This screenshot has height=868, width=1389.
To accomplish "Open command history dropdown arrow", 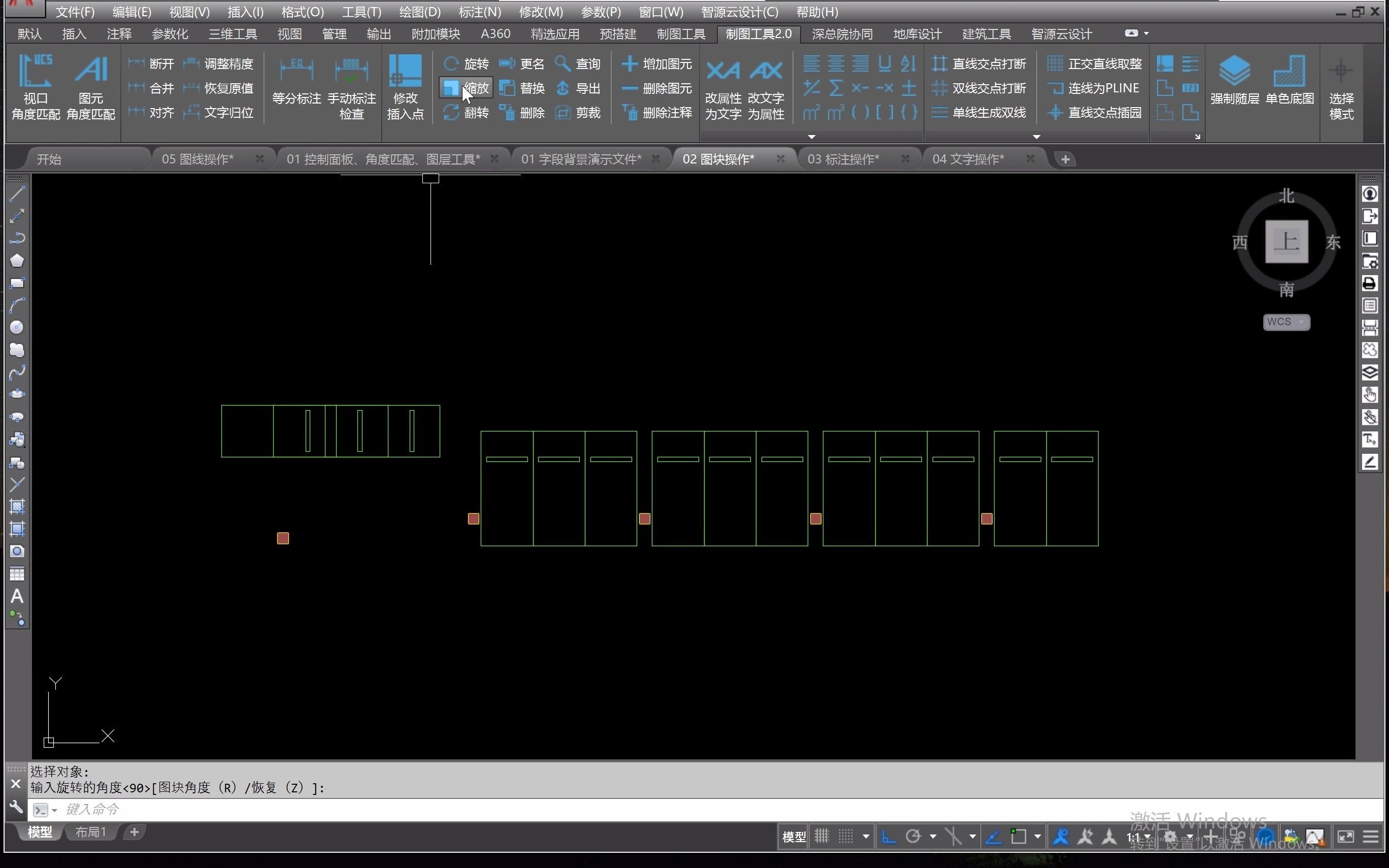I will (54, 810).
